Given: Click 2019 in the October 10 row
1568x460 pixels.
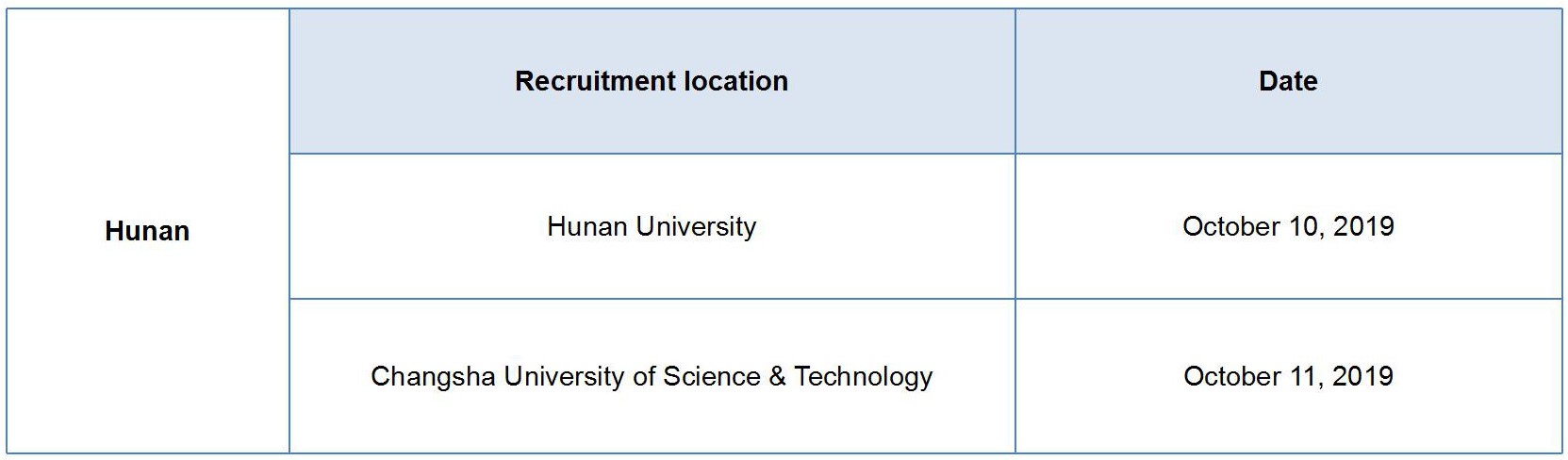Looking at the screenshot, I should 1363,226.
